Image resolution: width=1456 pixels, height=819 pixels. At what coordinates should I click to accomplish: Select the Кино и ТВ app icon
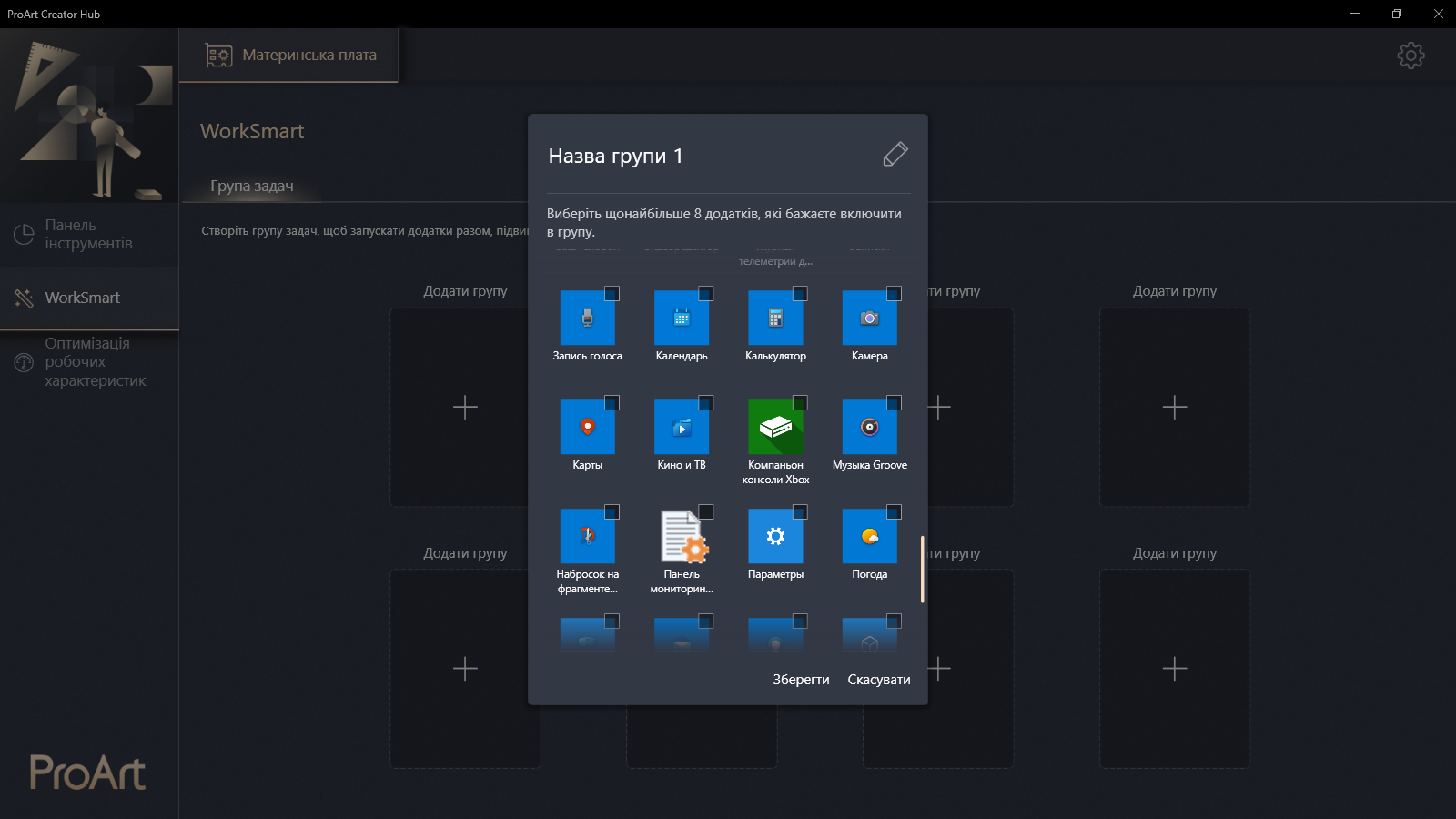coord(682,427)
